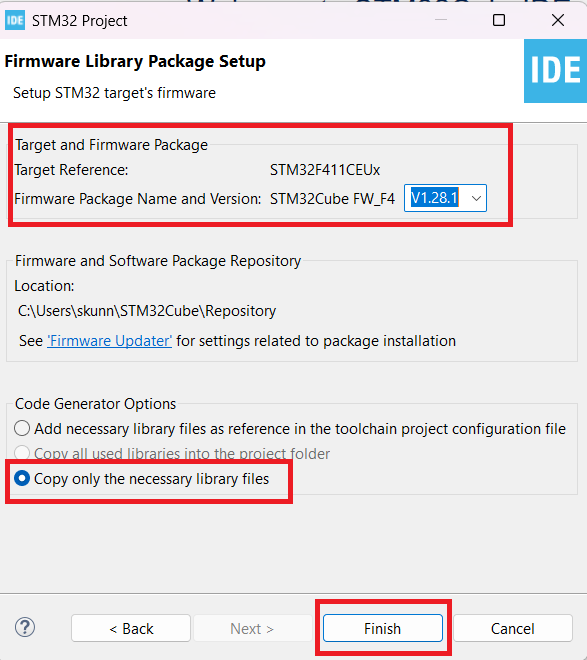Click the repository path C:\Users\skunn\STM32Cube\Repository
Screen dimensions: 587x660
tap(147, 311)
